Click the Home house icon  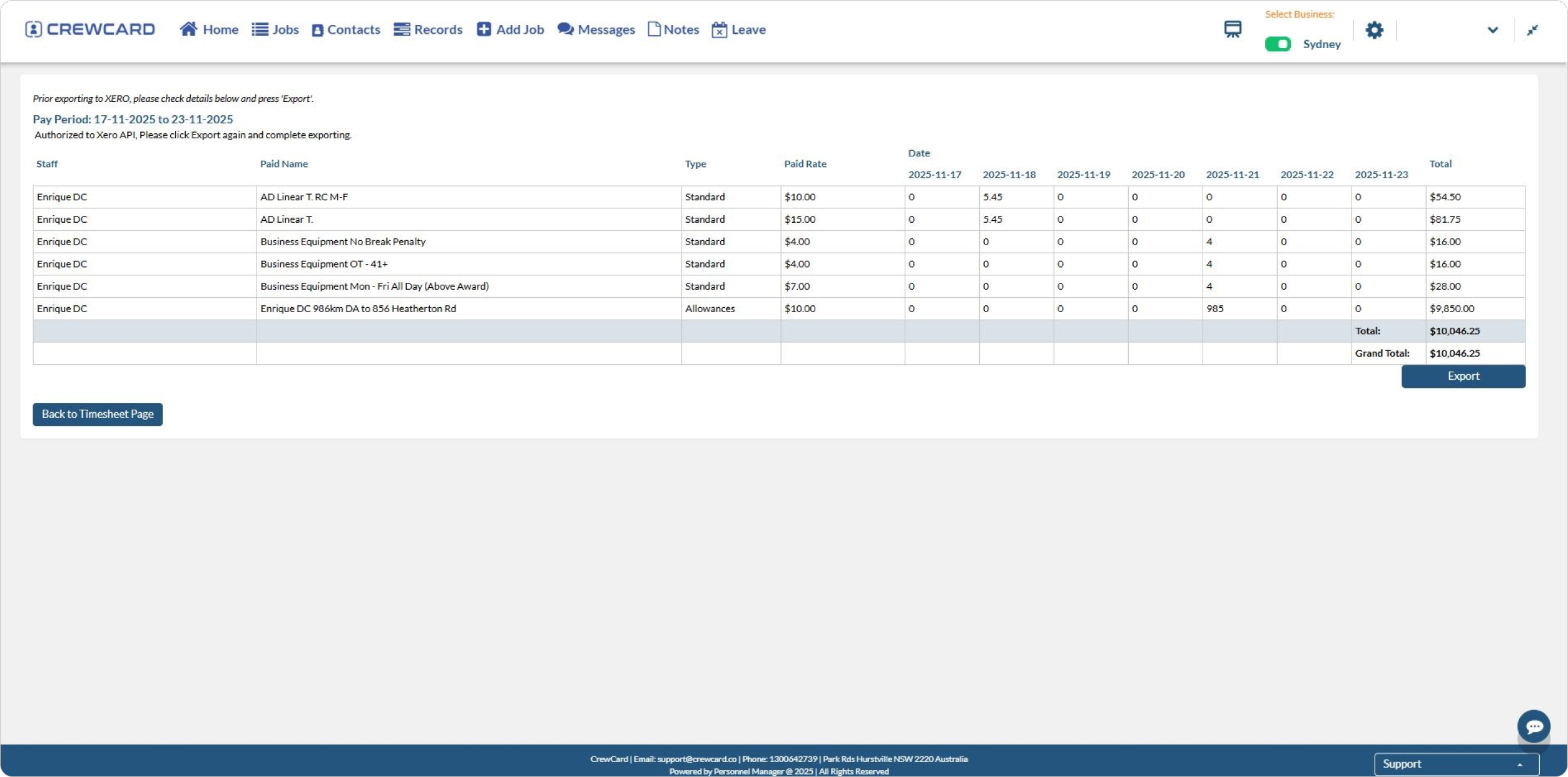pyautogui.click(x=188, y=29)
